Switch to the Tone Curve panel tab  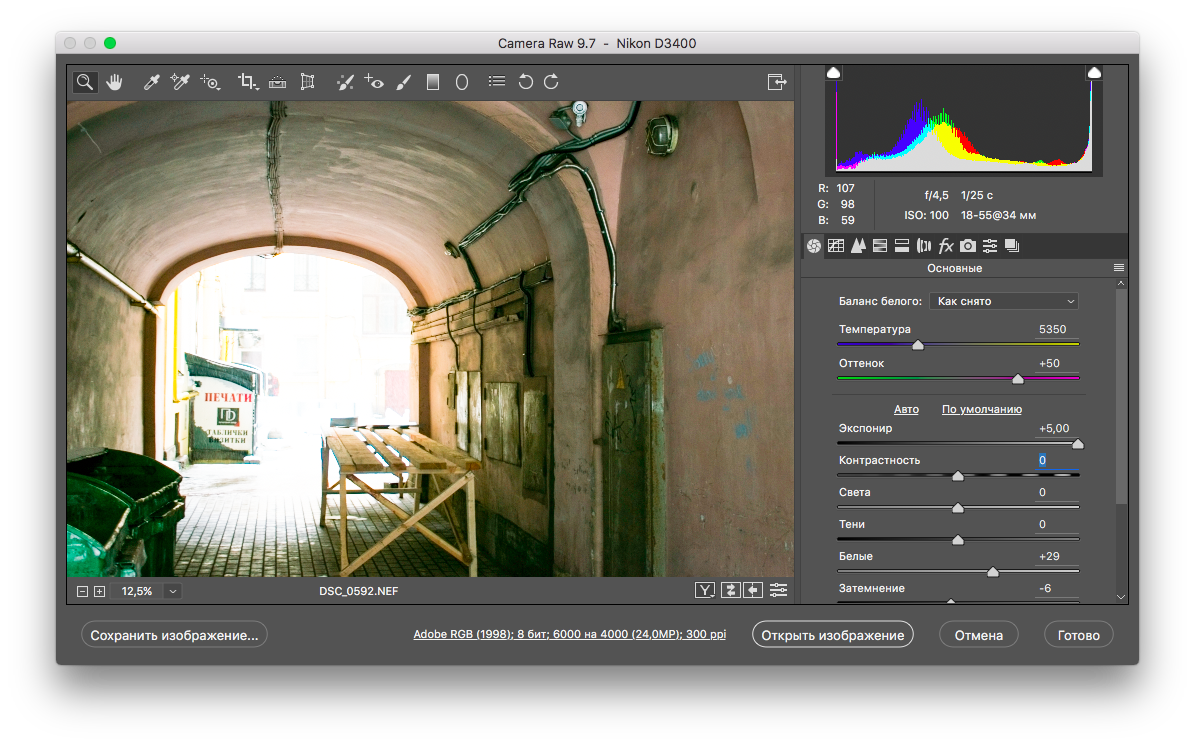(836, 246)
